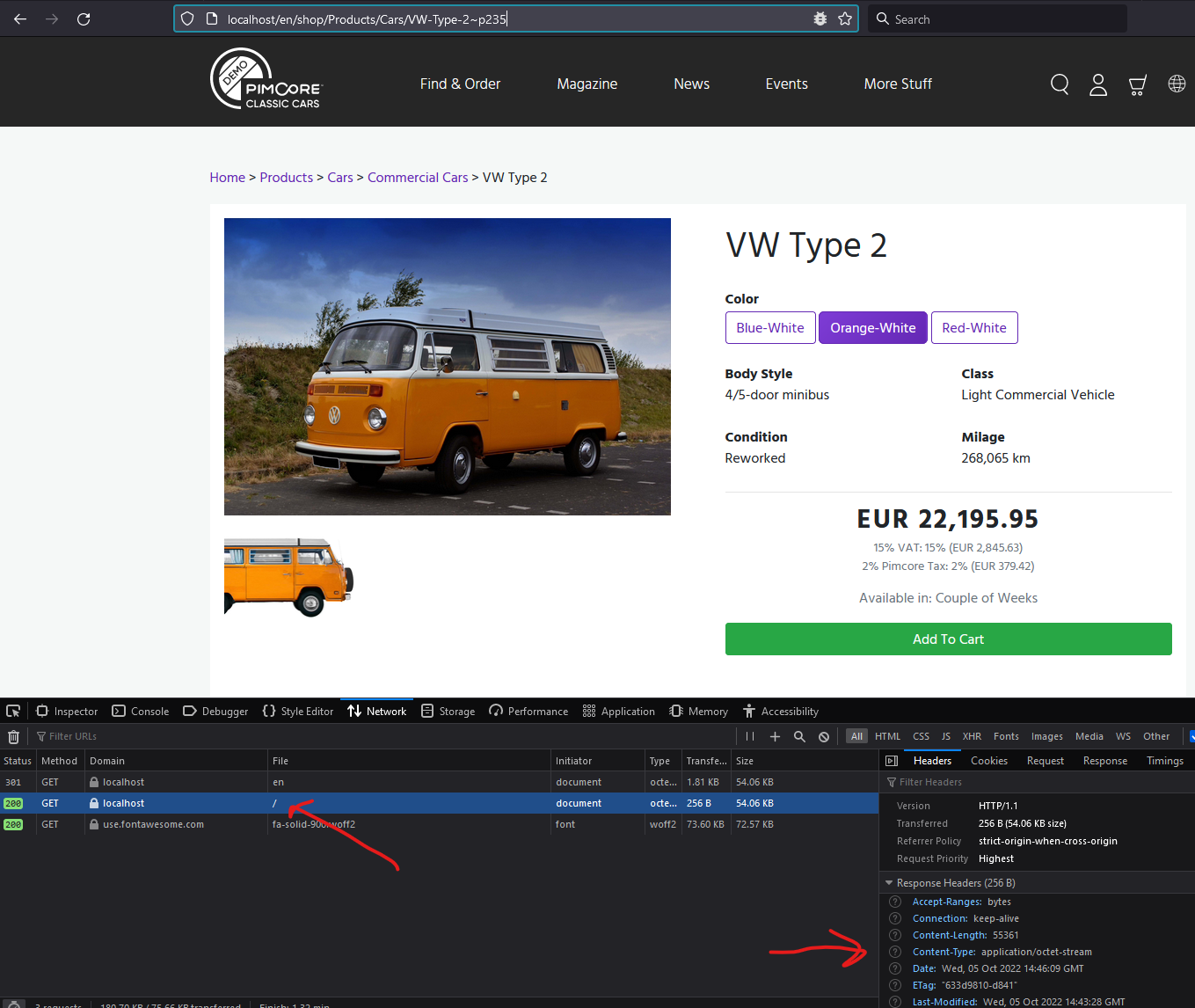Open the user account icon
The width and height of the screenshot is (1195, 1008).
pos(1097,84)
